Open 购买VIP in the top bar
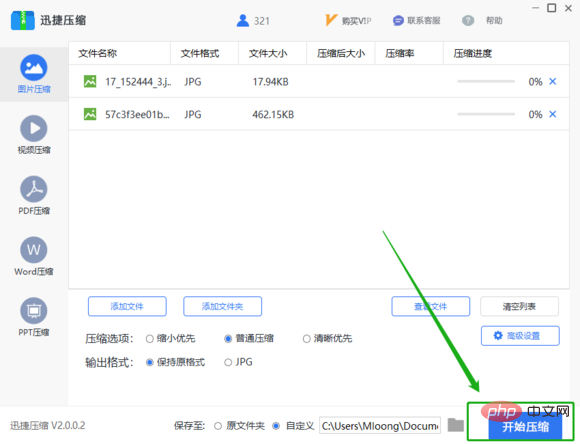The image size is (580, 444). coord(348,21)
